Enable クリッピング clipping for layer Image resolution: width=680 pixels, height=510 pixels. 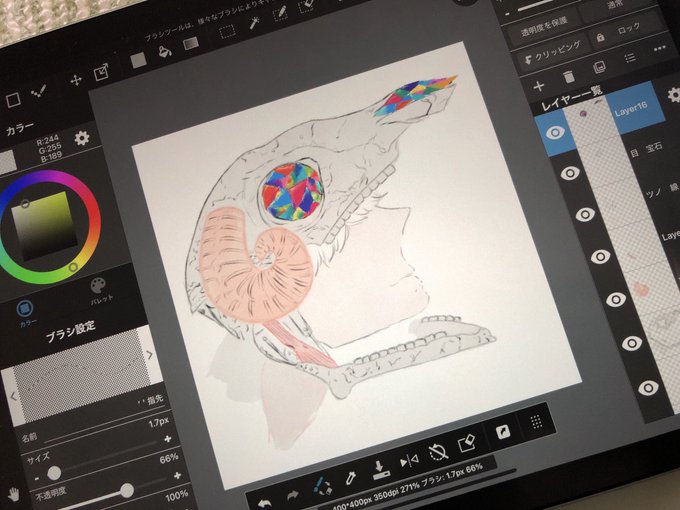pos(553,54)
